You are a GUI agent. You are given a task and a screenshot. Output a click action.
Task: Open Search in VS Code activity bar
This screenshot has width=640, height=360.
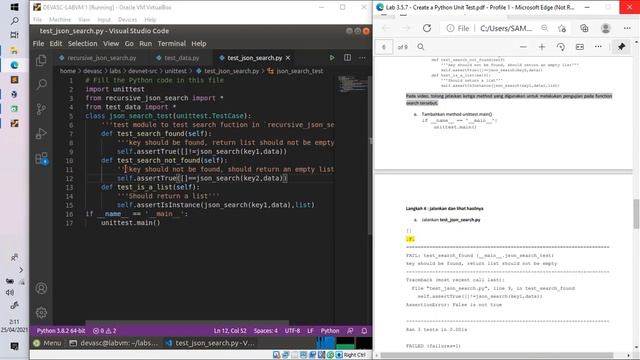click(41, 84)
